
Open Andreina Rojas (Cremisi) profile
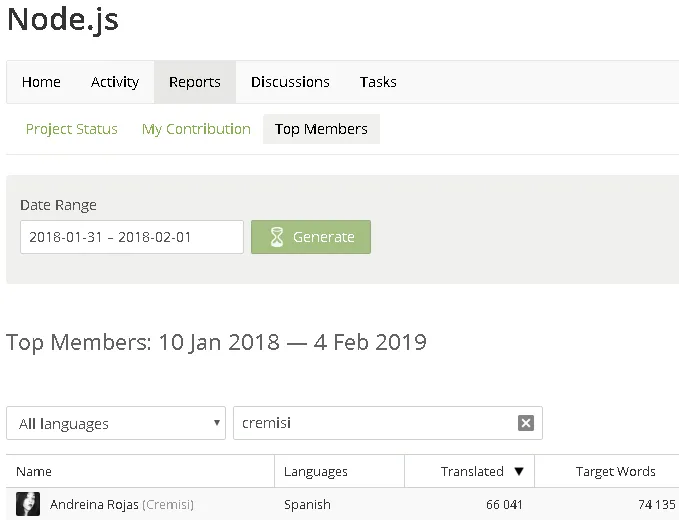coord(122,504)
